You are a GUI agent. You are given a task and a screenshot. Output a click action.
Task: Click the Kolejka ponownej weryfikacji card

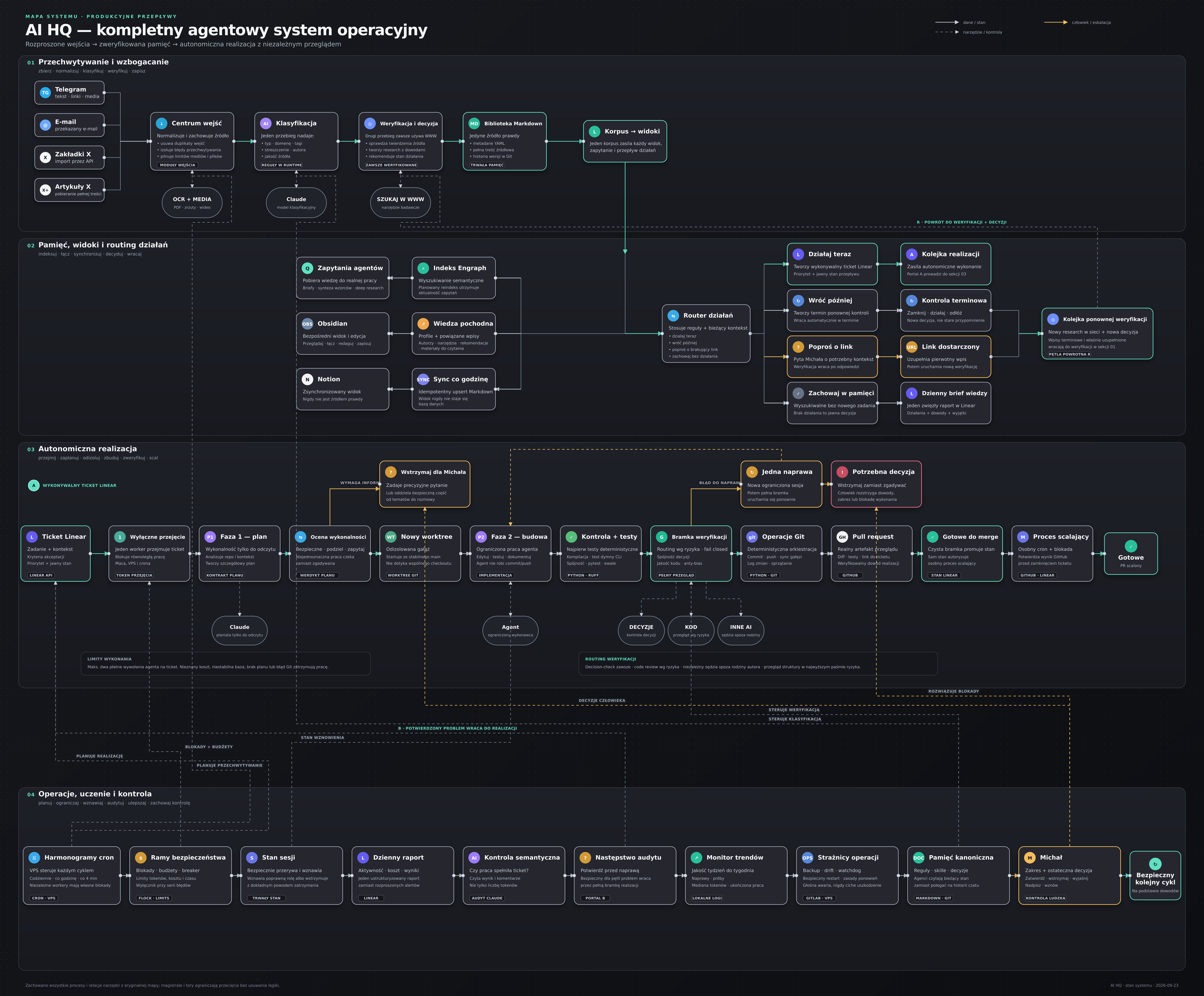pos(1097,334)
